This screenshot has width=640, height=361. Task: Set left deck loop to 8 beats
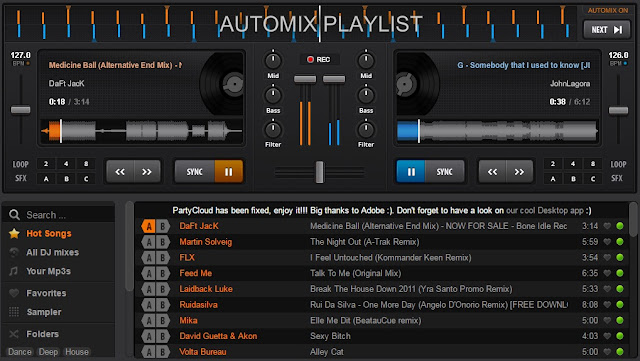point(86,164)
